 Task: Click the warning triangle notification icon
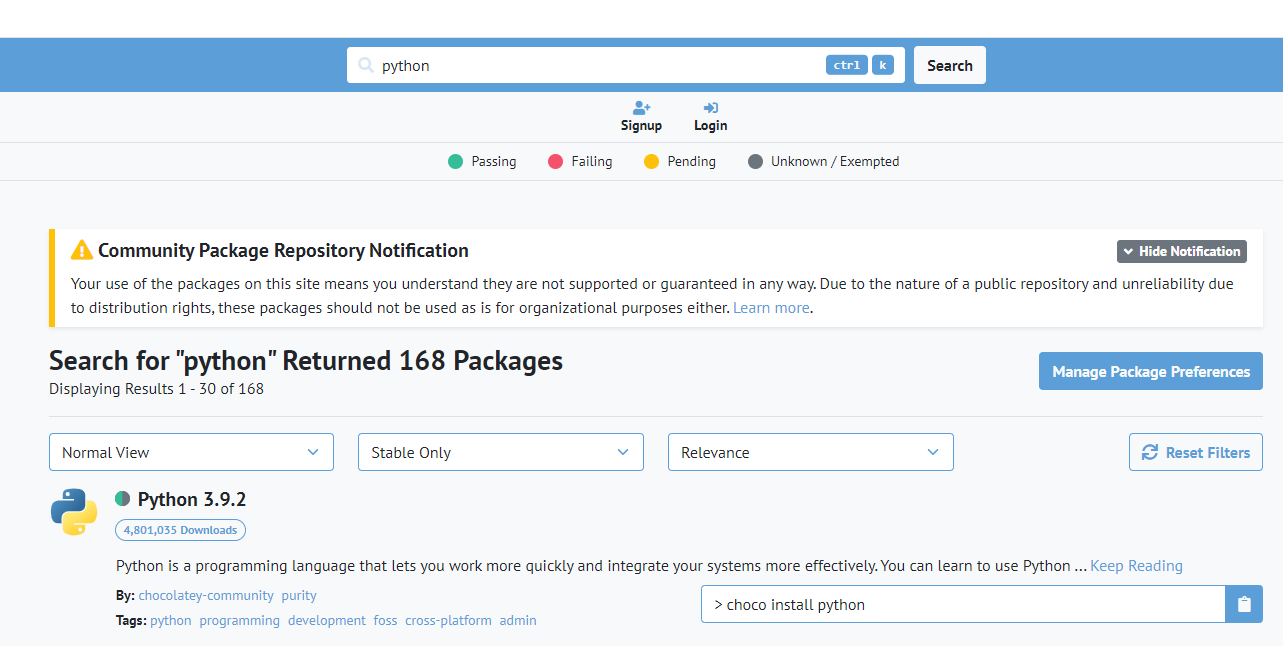point(81,250)
